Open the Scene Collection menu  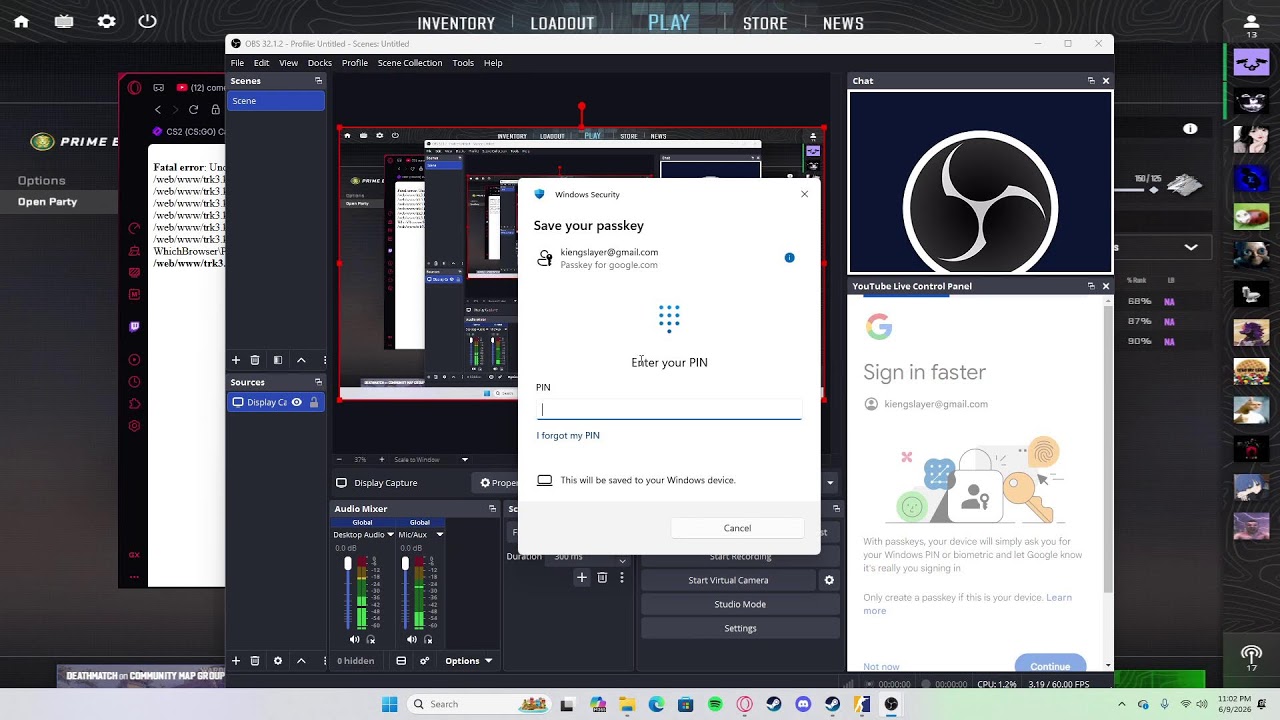pos(410,63)
